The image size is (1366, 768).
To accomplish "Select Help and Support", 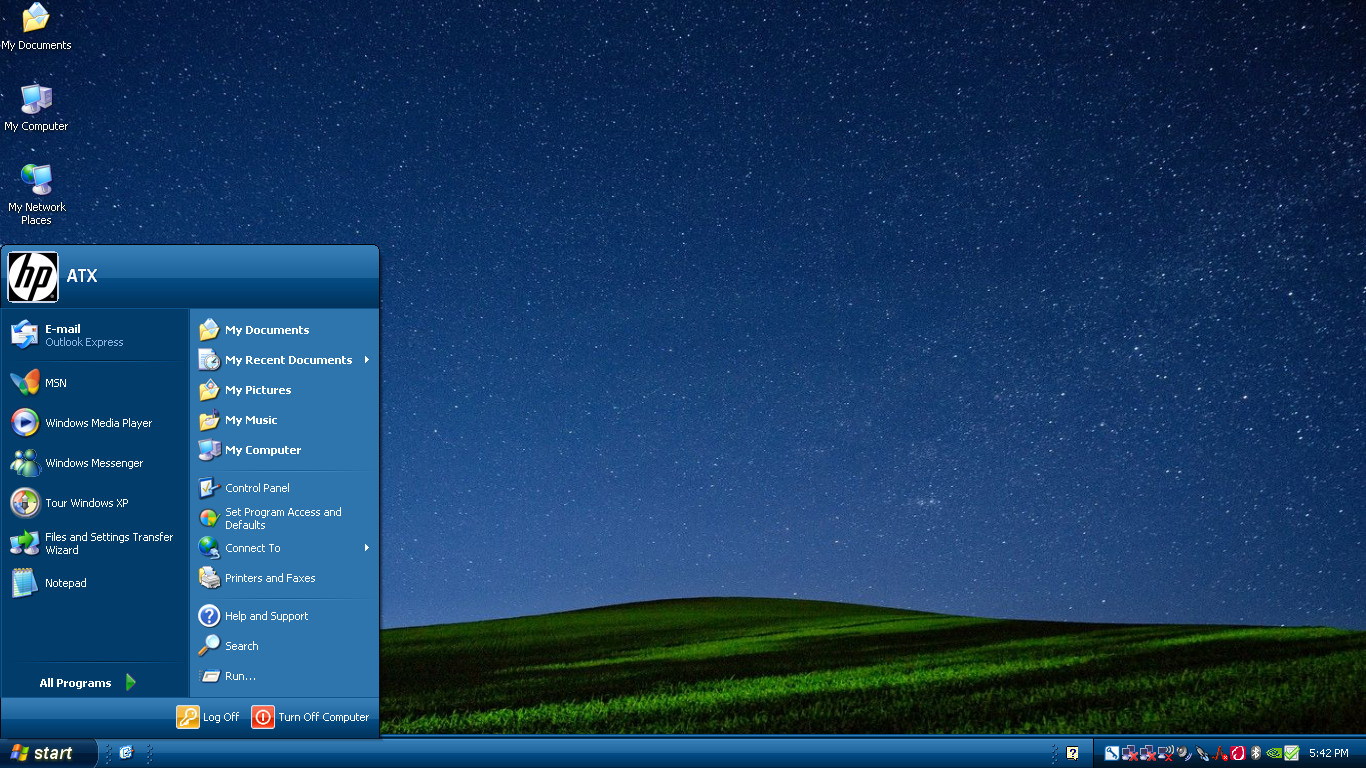I will click(285, 616).
